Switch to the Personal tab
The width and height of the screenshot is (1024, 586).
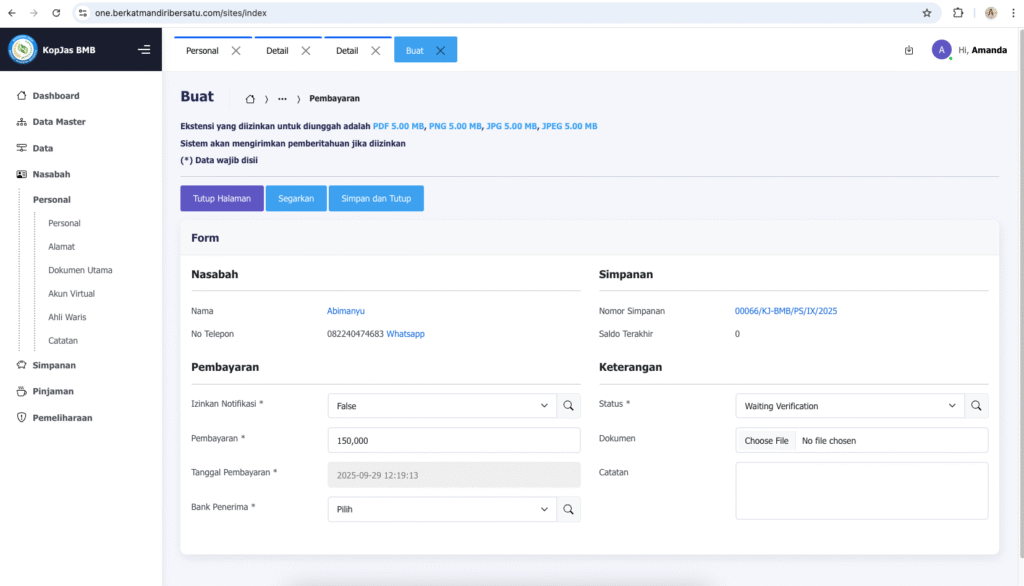pyautogui.click(x=202, y=51)
